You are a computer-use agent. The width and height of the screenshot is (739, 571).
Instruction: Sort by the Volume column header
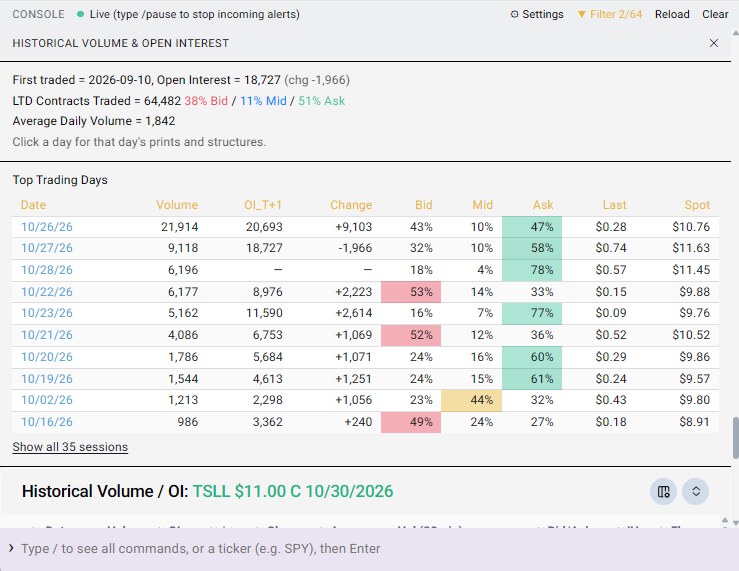[x=177, y=205]
